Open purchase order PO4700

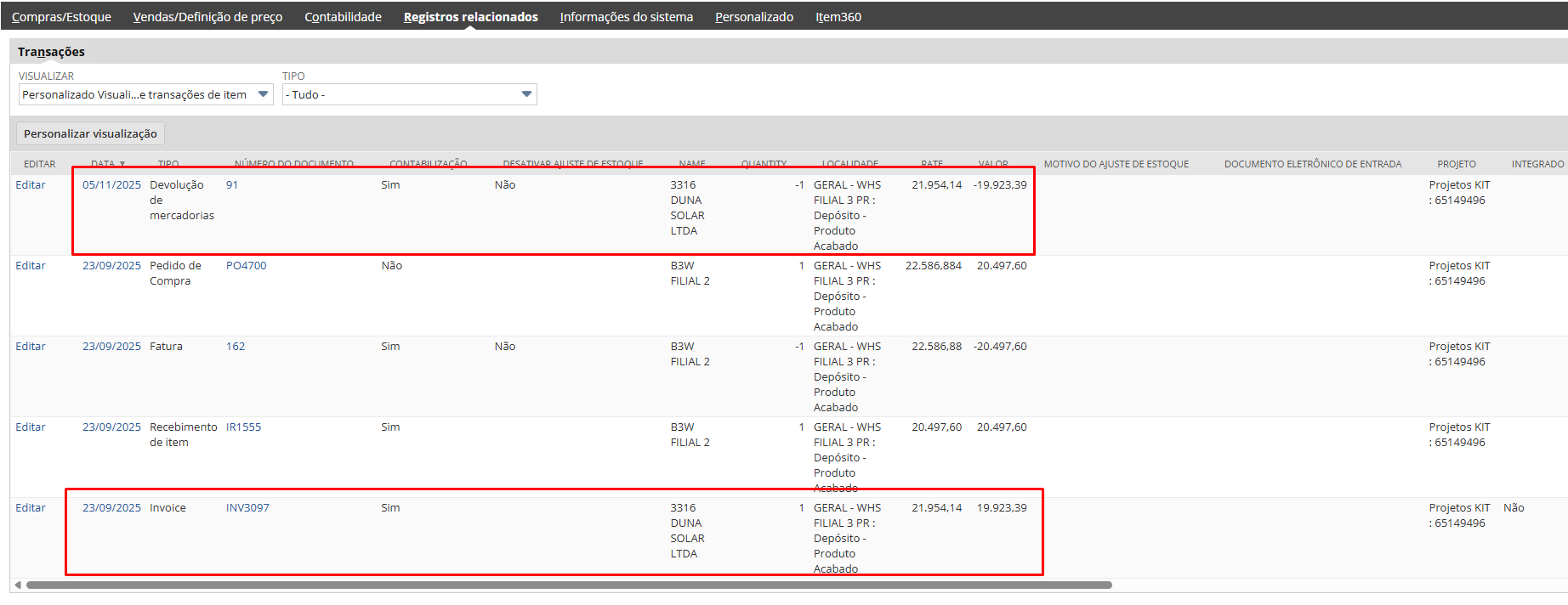pos(246,266)
